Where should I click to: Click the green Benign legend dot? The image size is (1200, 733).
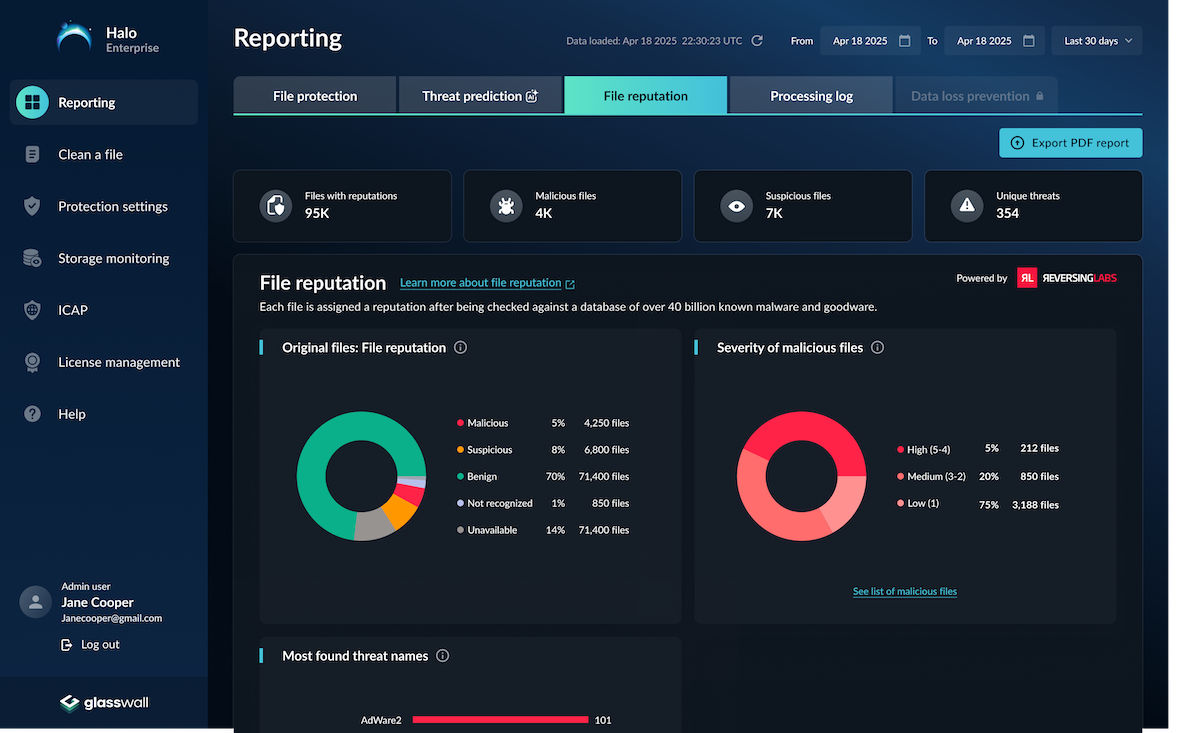(460, 477)
